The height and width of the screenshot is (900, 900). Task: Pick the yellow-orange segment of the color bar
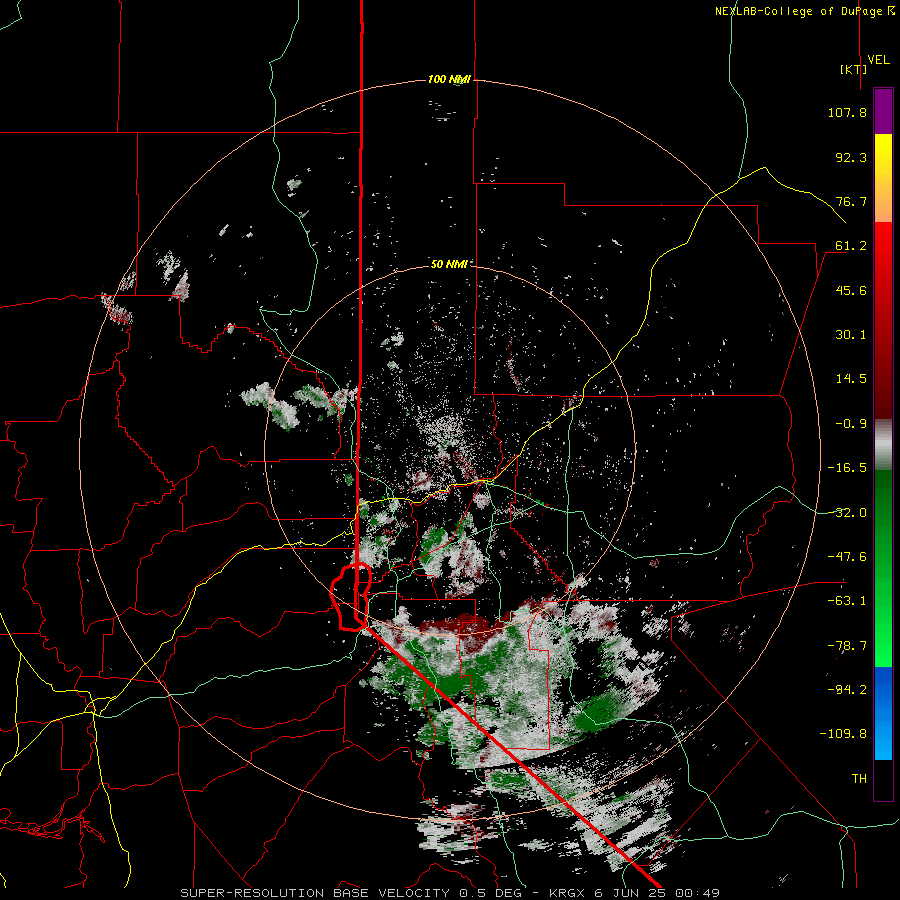[883, 178]
